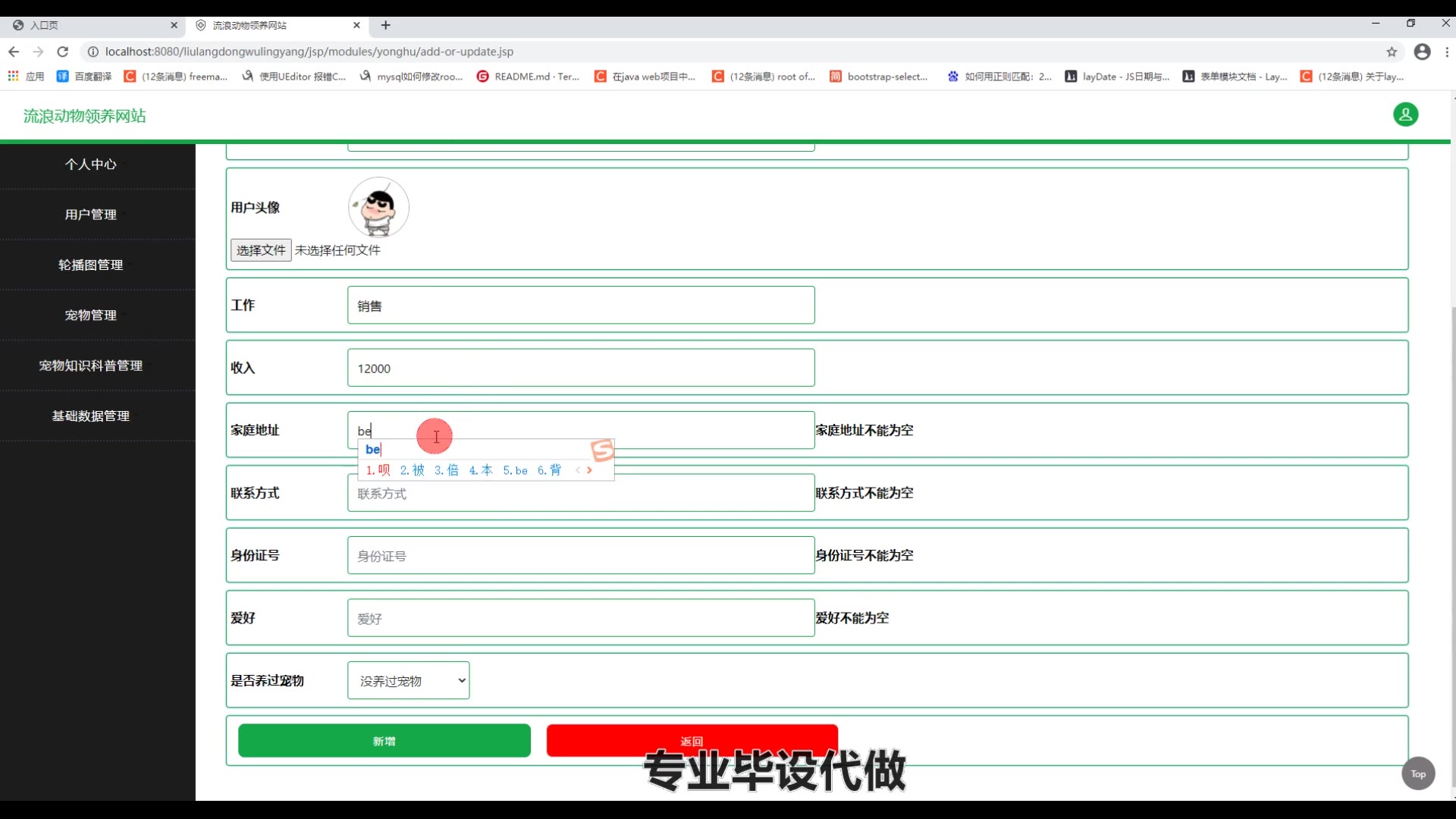Select candidate 被 in IME popup

coord(413,470)
